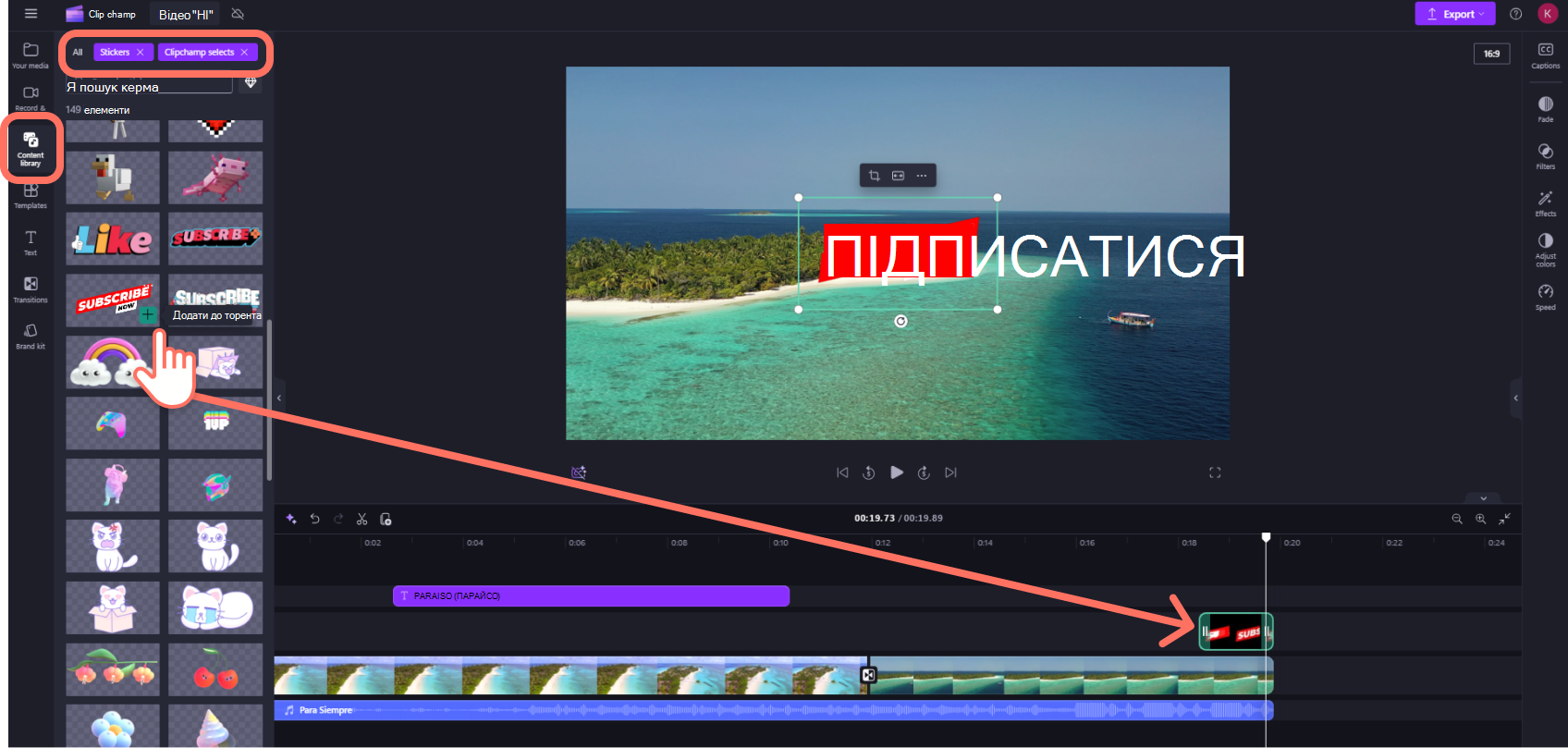Open the Text panel
The image size is (1568, 748).
(31, 243)
